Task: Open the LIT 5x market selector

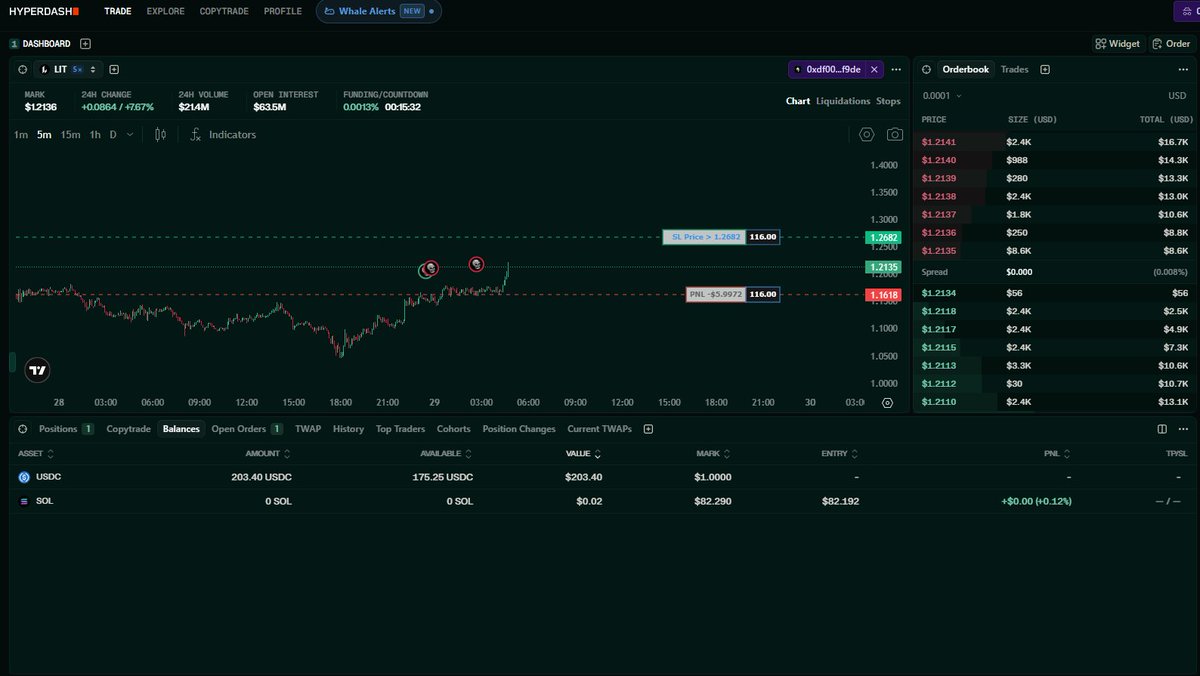Action: pos(68,70)
